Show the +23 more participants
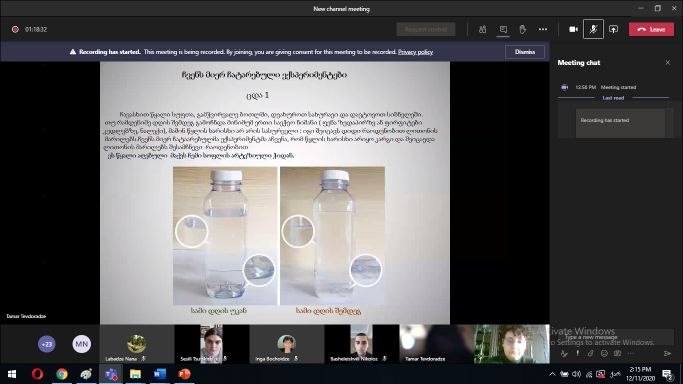Image resolution: width=683 pixels, height=384 pixels. [47, 344]
